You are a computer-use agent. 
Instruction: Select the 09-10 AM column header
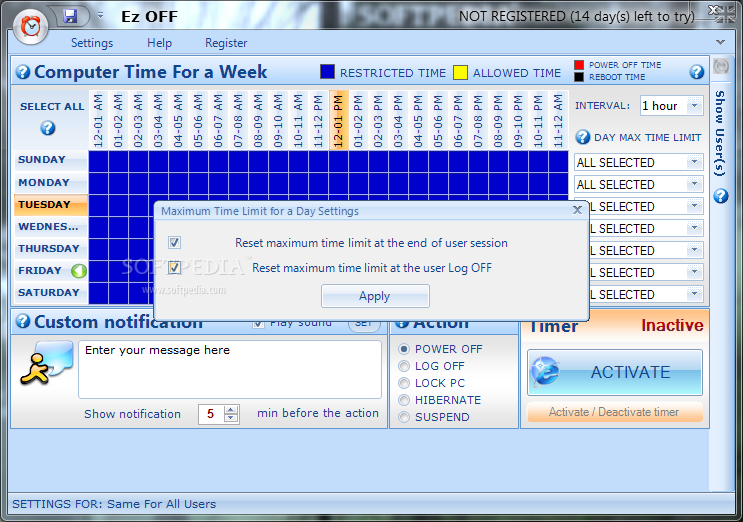[x=278, y=120]
